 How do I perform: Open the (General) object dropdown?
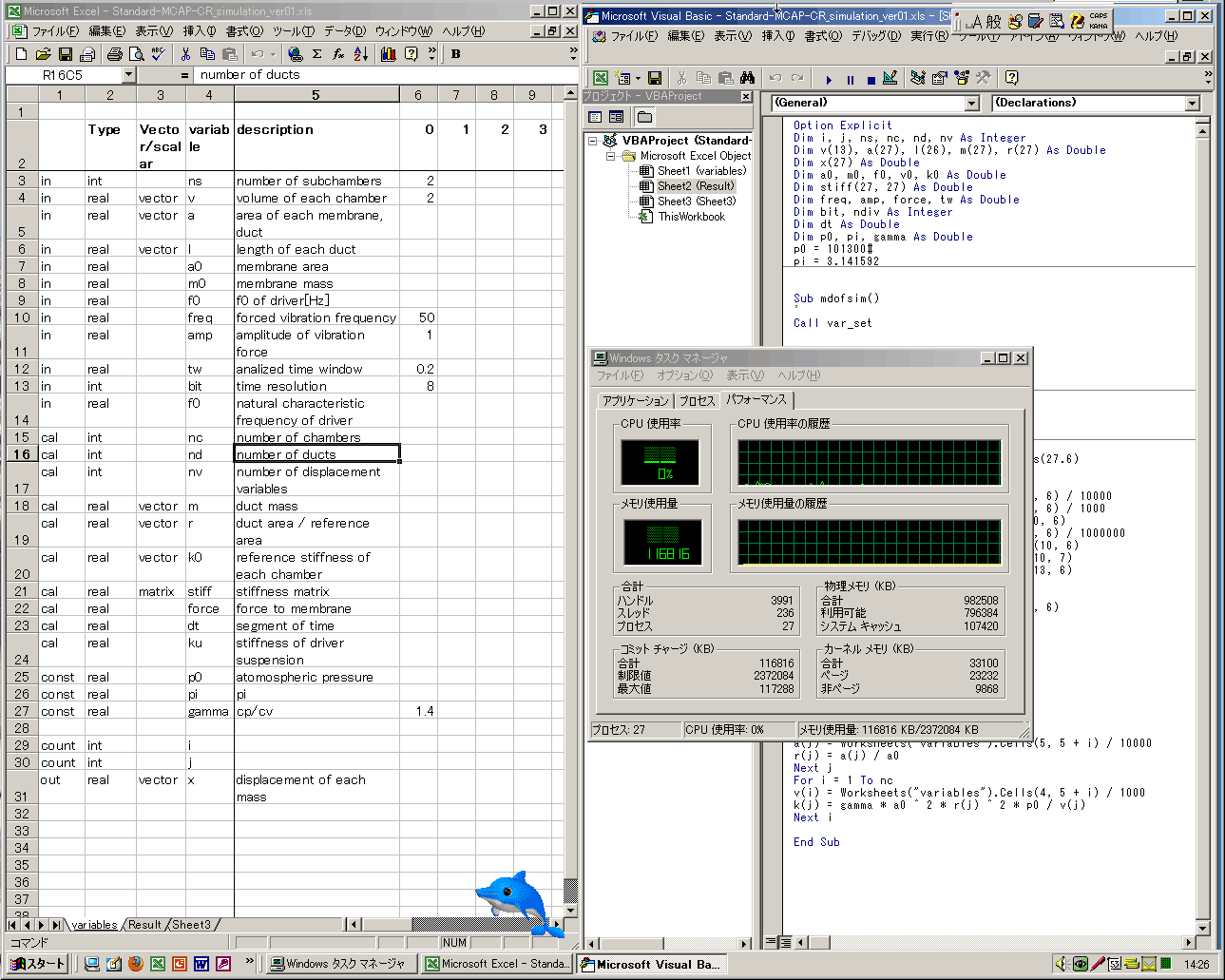pyautogui.click(x=971, y=103)
